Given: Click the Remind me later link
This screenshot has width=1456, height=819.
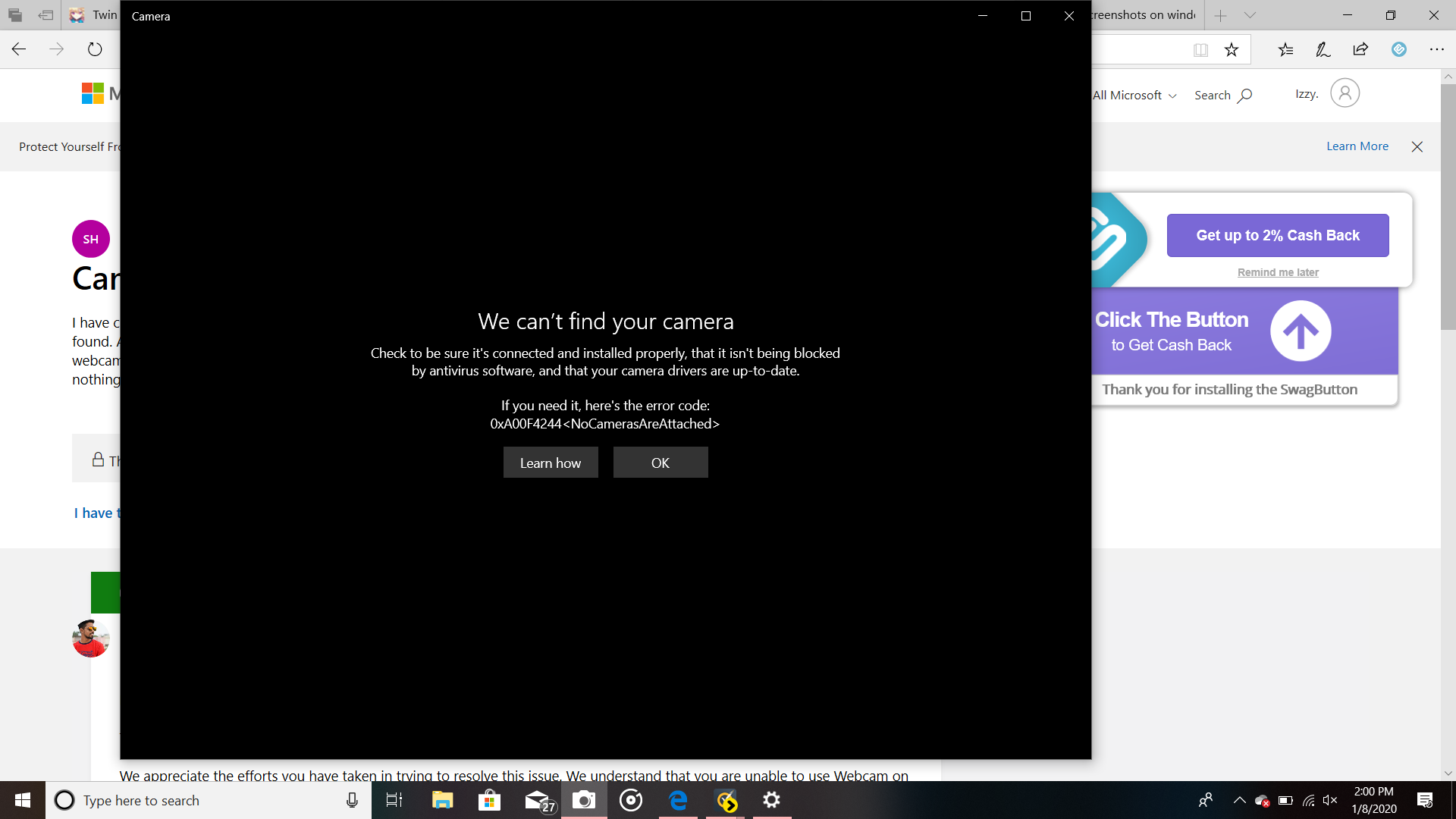Looking at the screenshot, I should click(x=1278, y=272).
